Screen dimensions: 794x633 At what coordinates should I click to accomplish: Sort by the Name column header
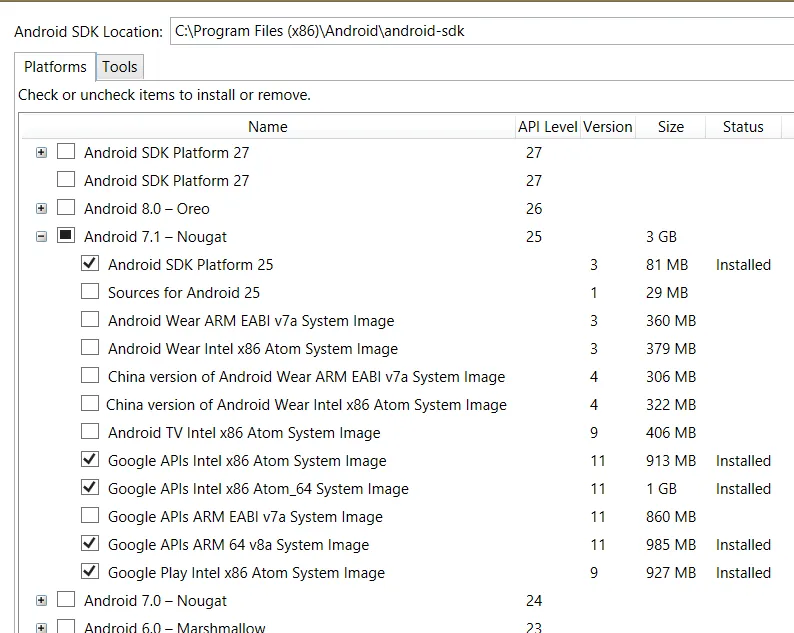point(267,127)
